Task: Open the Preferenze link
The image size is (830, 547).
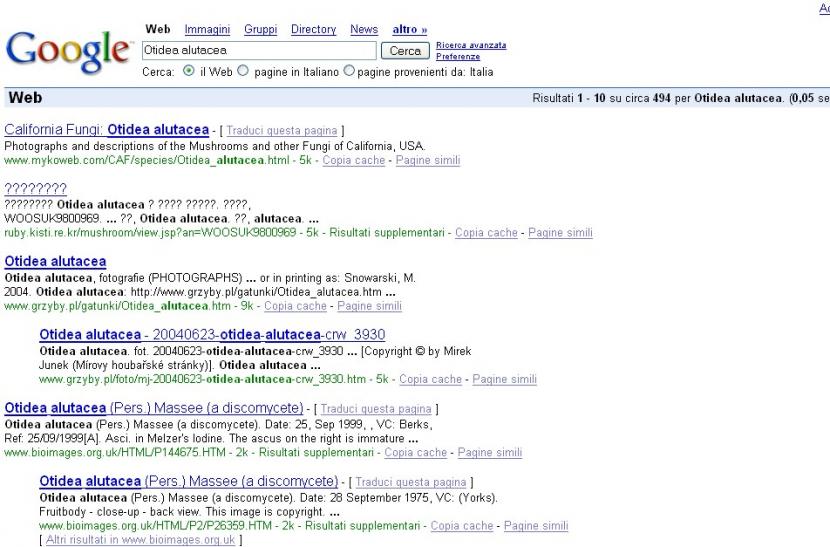Action: click(458, 56)
